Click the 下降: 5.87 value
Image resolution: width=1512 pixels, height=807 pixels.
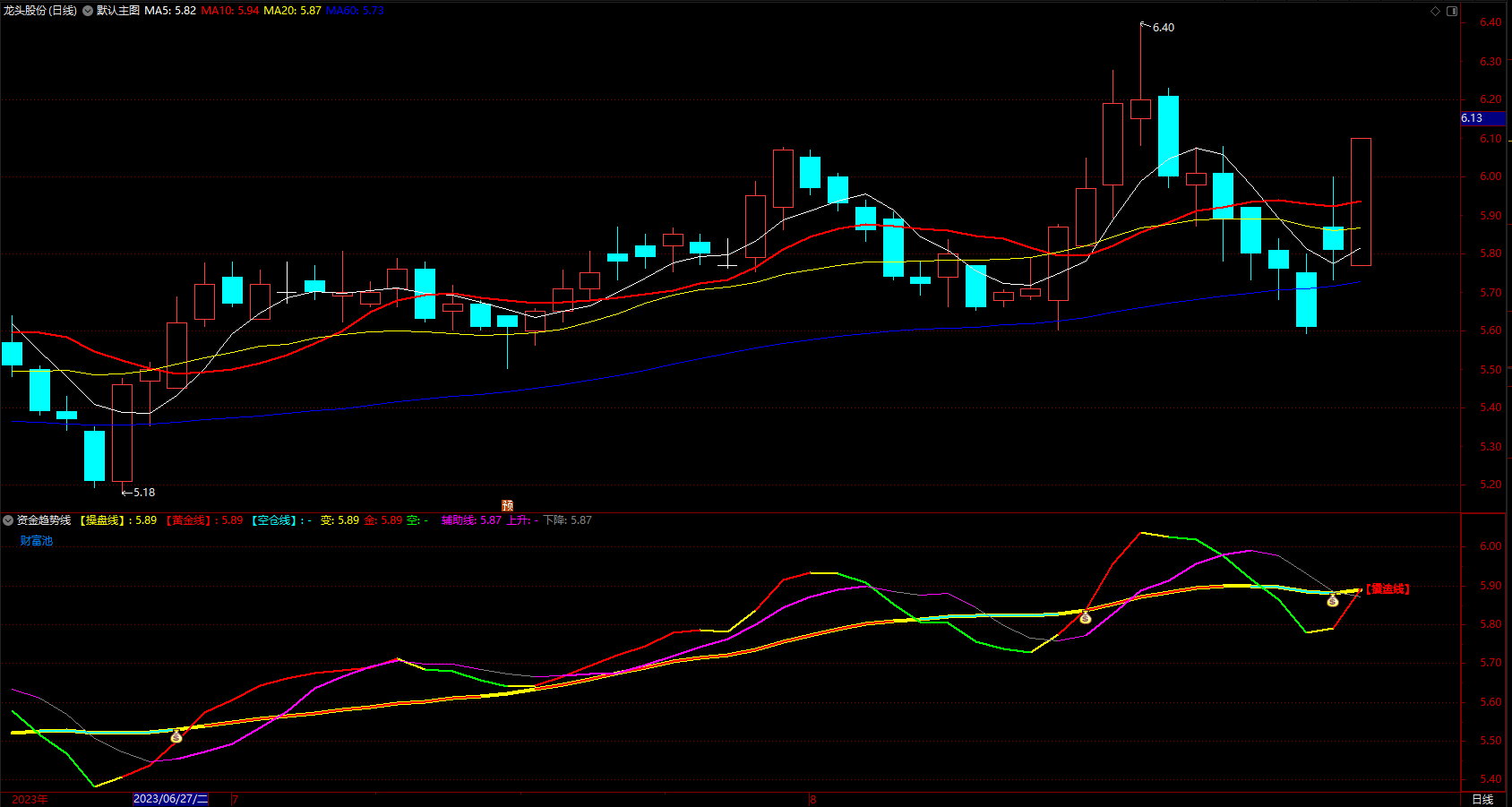[x=568, y=520]
